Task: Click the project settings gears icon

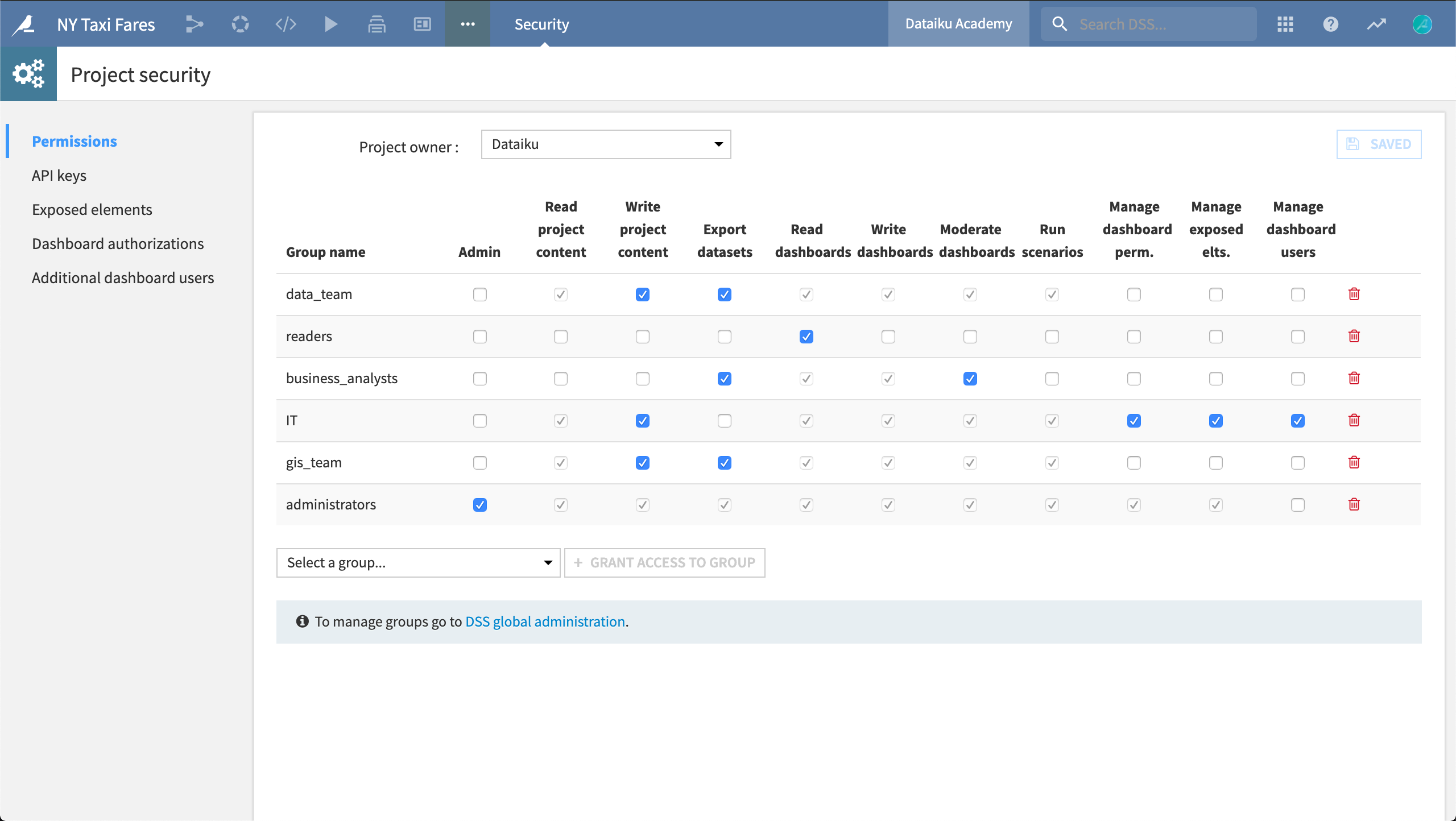Action: [x=28, y=74]
